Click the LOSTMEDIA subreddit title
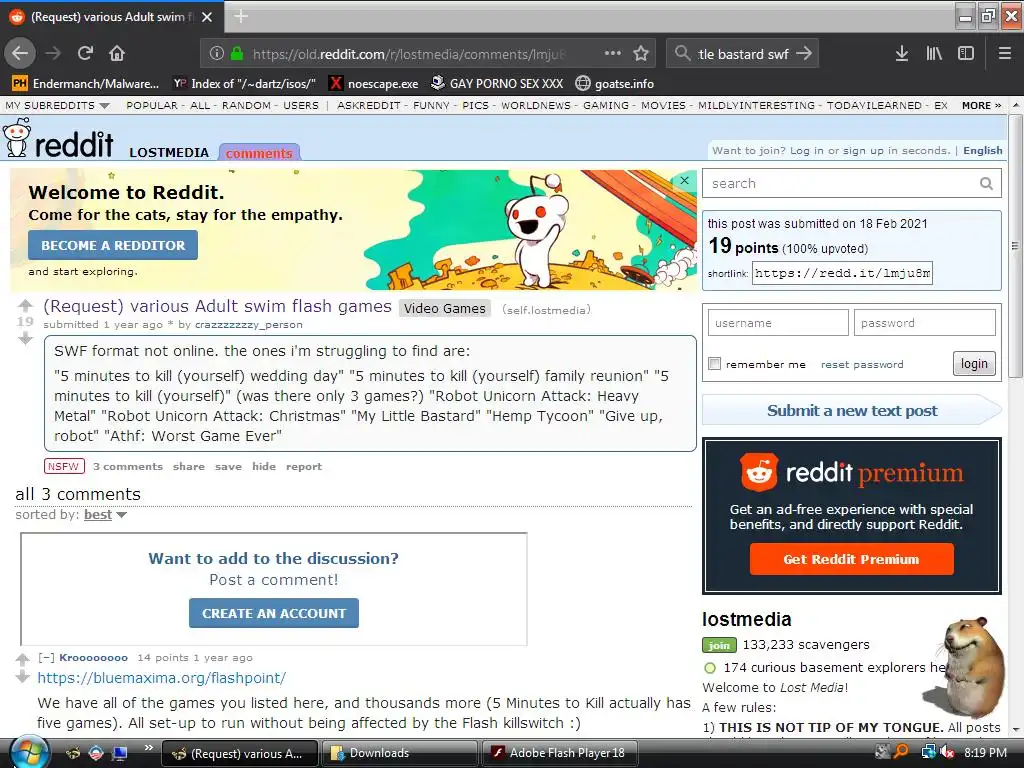 pyautogui.click(x=169, y=152)
